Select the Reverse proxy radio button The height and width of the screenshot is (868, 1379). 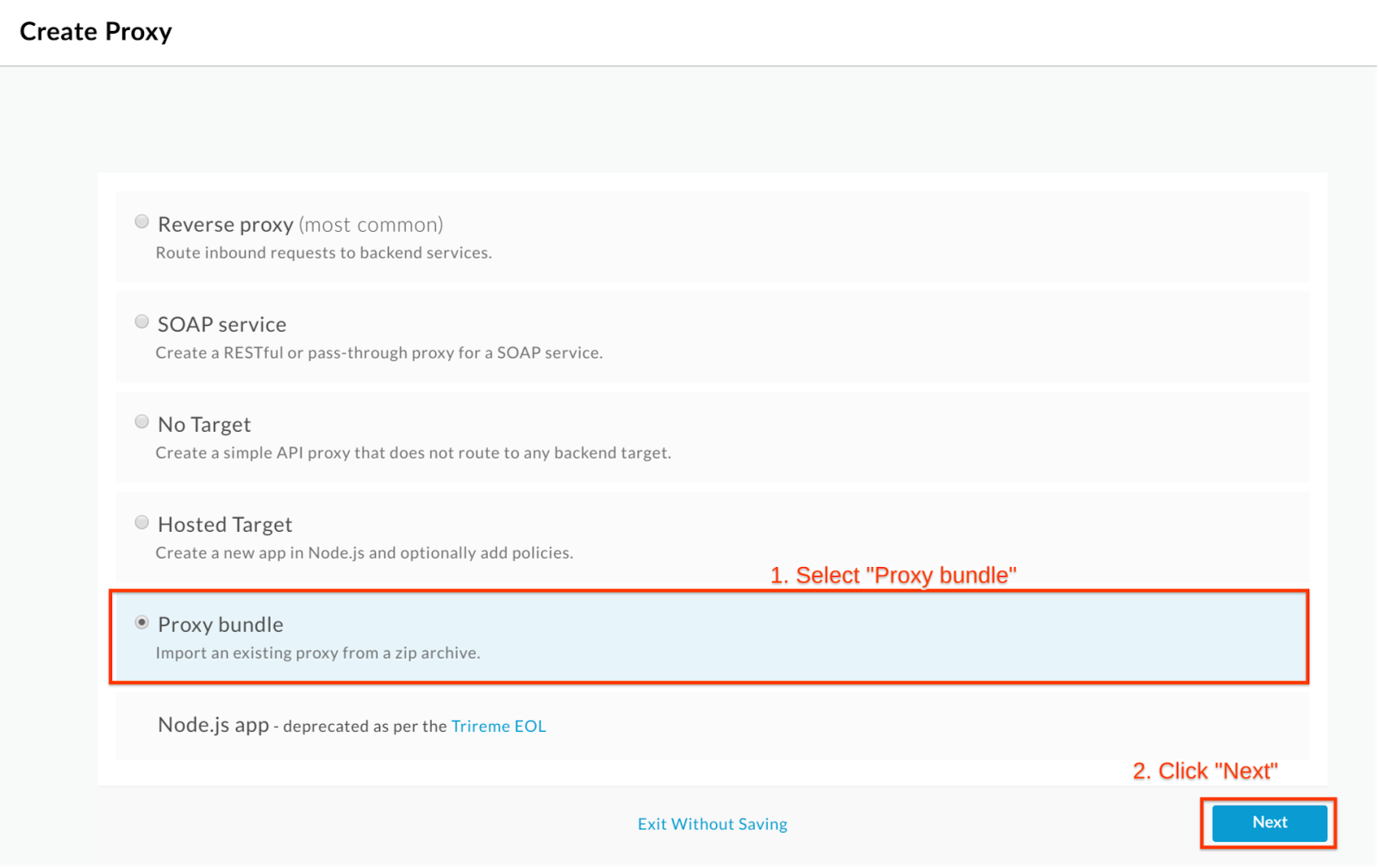pyautogui.click(x=142, y=222)
